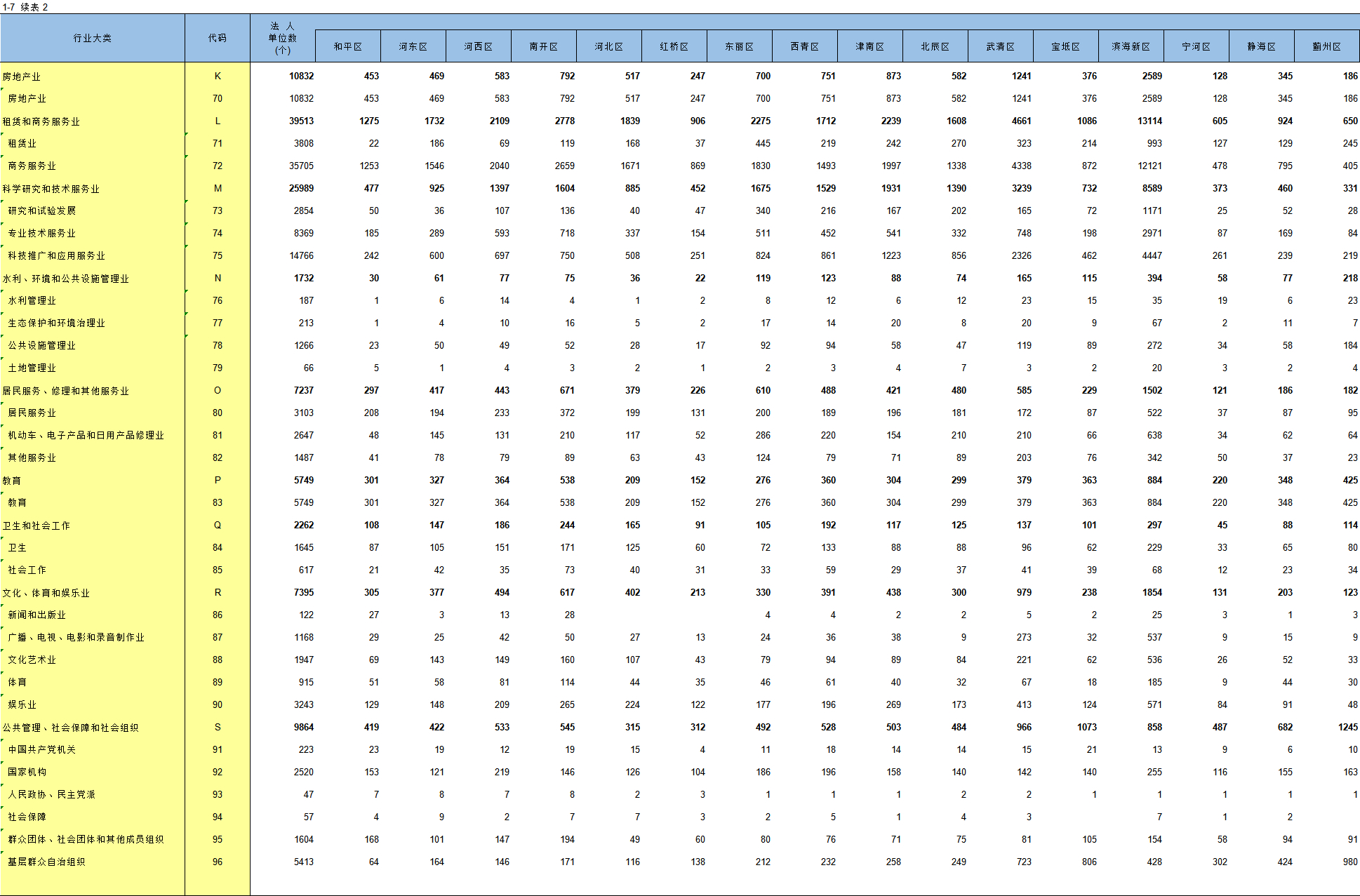Image resolution: width=1360 pixels, height=896 pixels.
Task: Click the 新闻和出版业 row label
Action: (36, 615)
